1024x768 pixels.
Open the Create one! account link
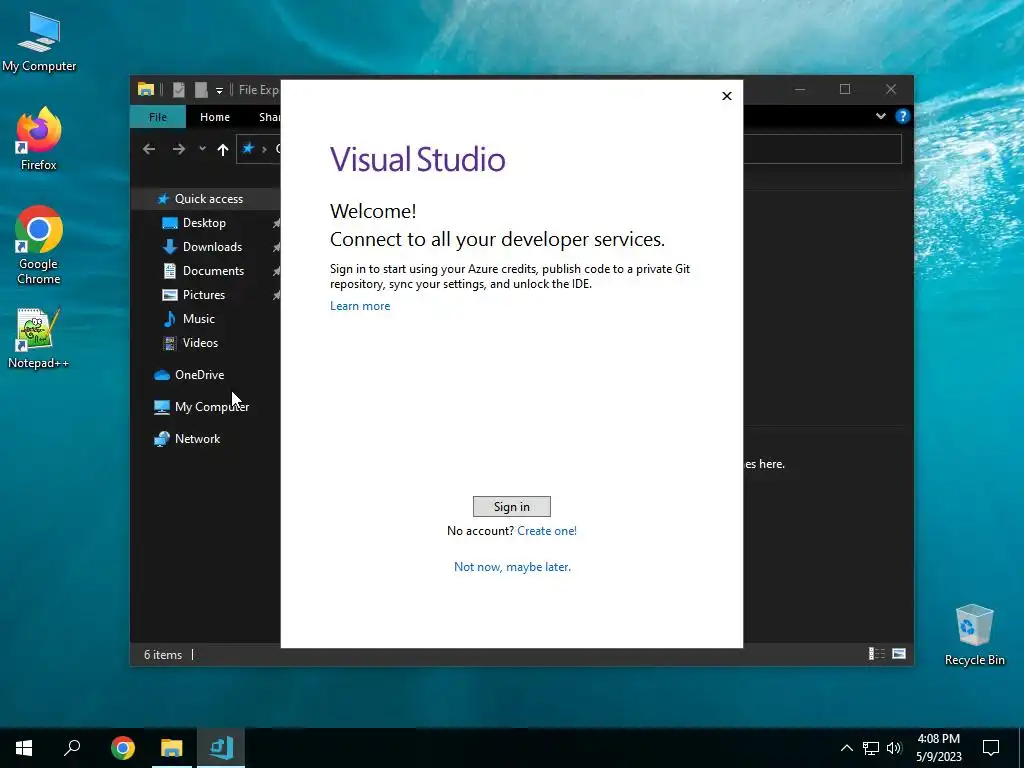click(547, 531)
